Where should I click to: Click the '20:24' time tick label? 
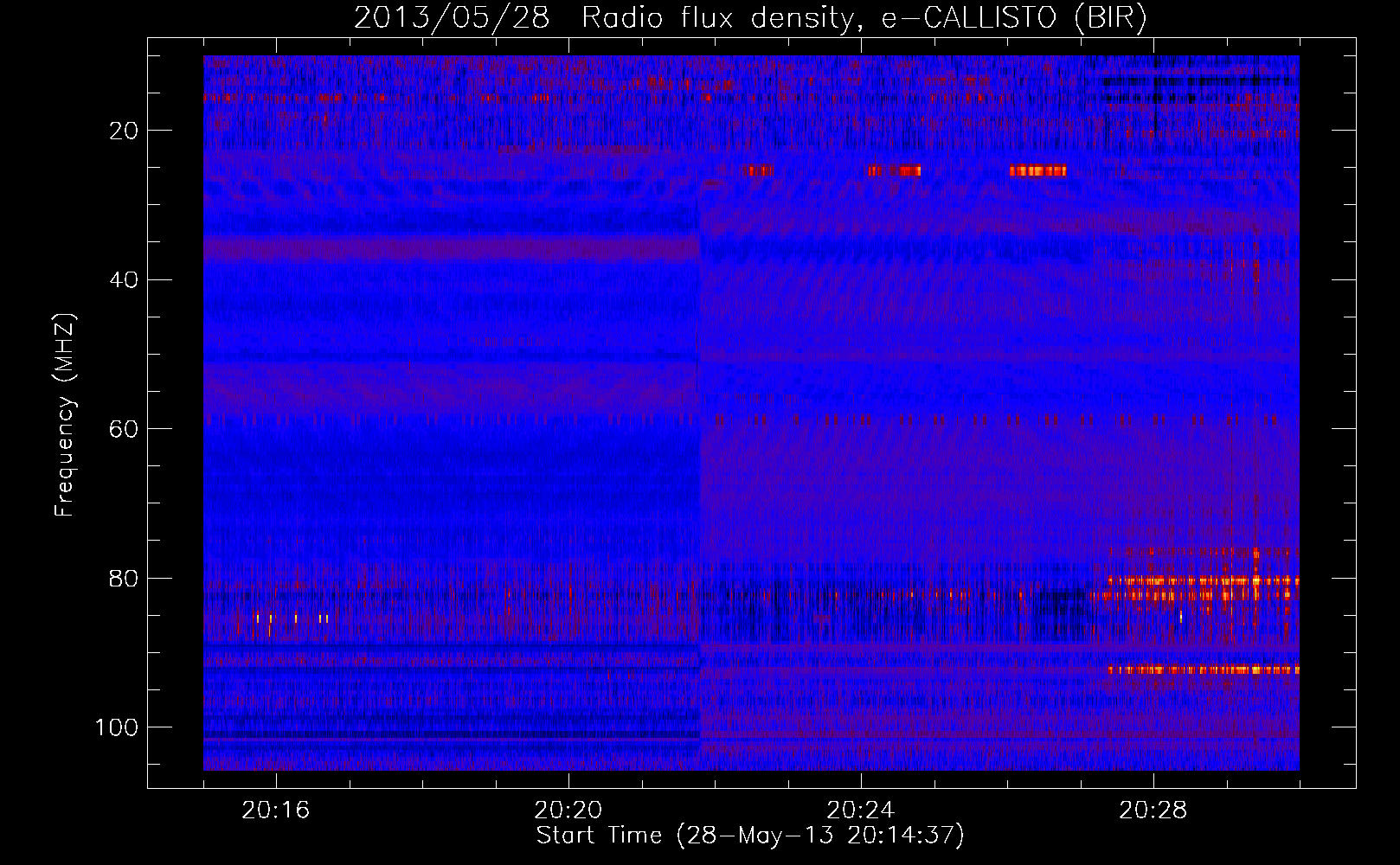(x=861, y=811)
